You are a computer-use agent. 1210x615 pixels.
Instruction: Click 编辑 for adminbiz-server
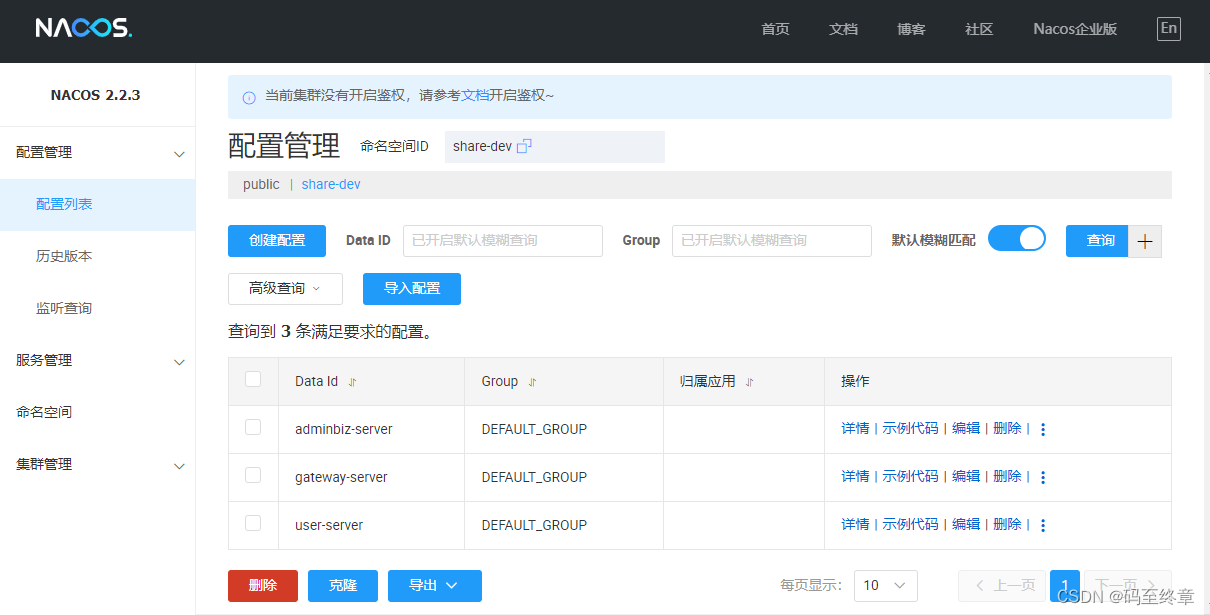point(966,428)
